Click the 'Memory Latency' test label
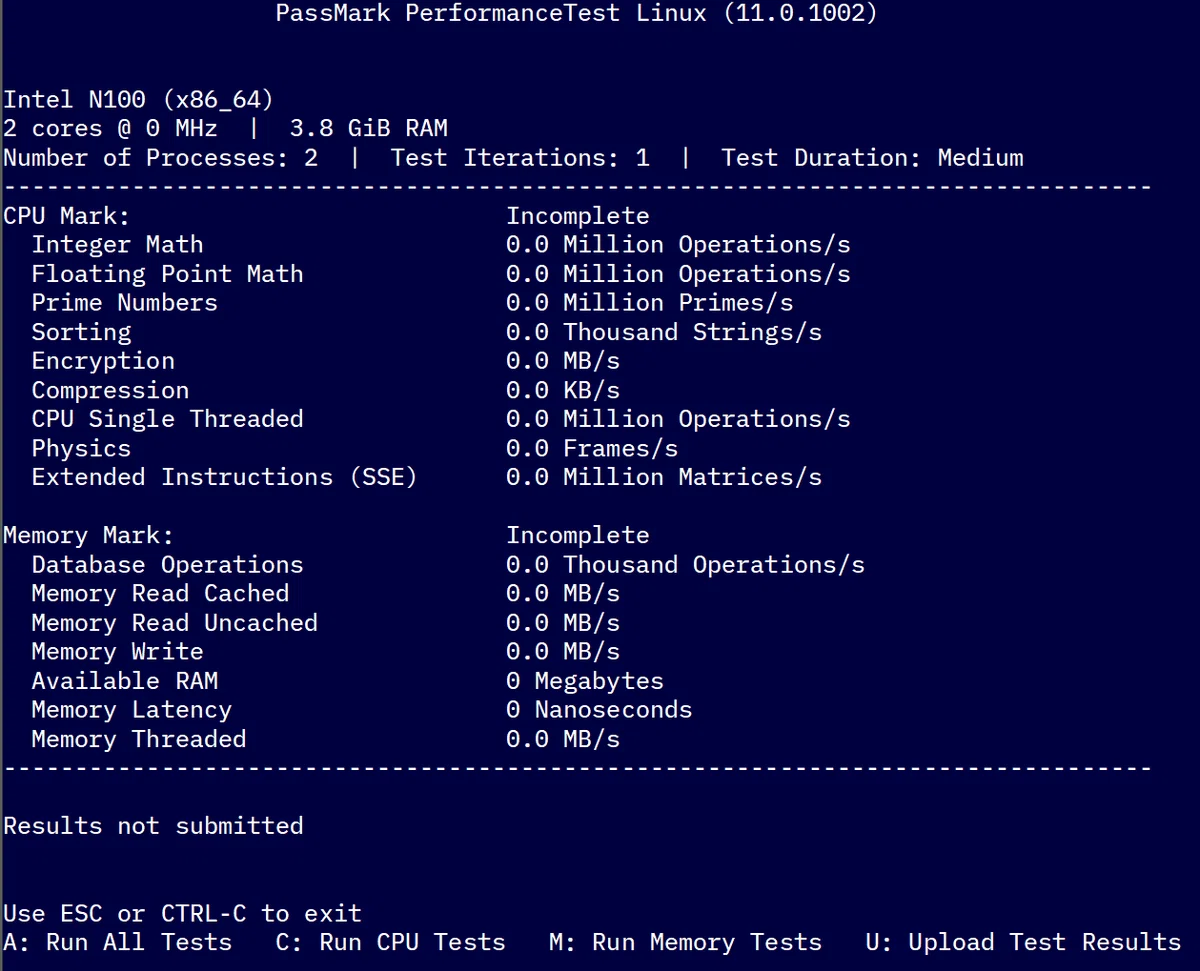The image size is (1200, 971). [x=131, y=710]
